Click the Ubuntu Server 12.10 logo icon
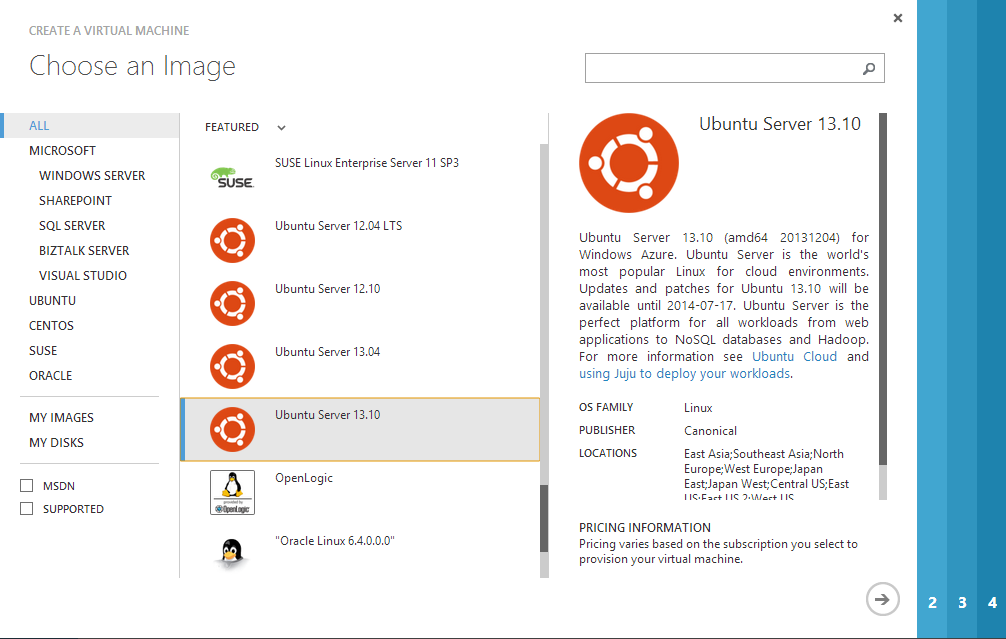Screen dimensions: 1006x639 pyautogui.click(x=232, y=303)
